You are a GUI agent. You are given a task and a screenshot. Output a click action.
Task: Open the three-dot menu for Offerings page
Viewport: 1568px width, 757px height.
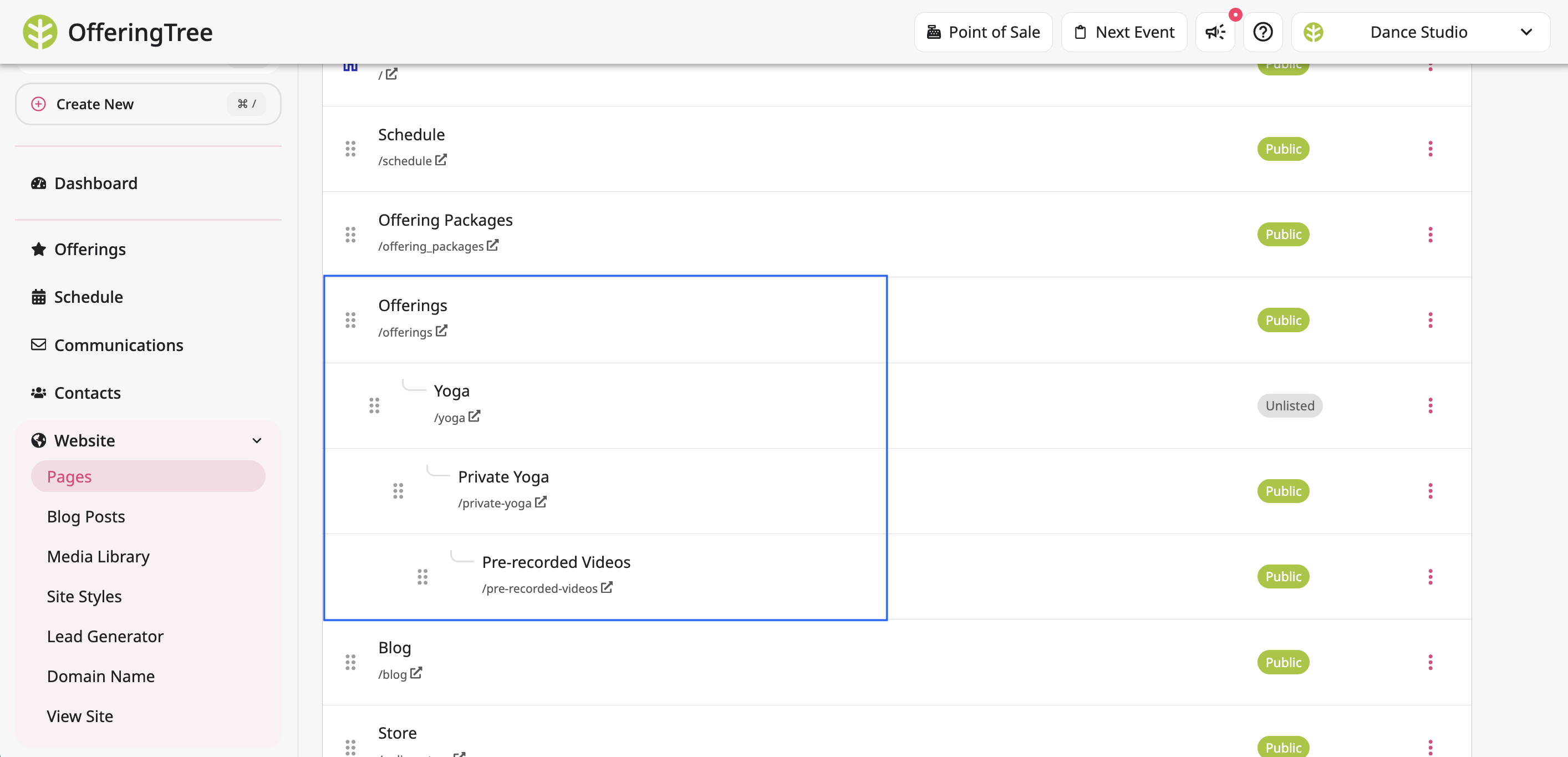click(x=1430, y=320)
